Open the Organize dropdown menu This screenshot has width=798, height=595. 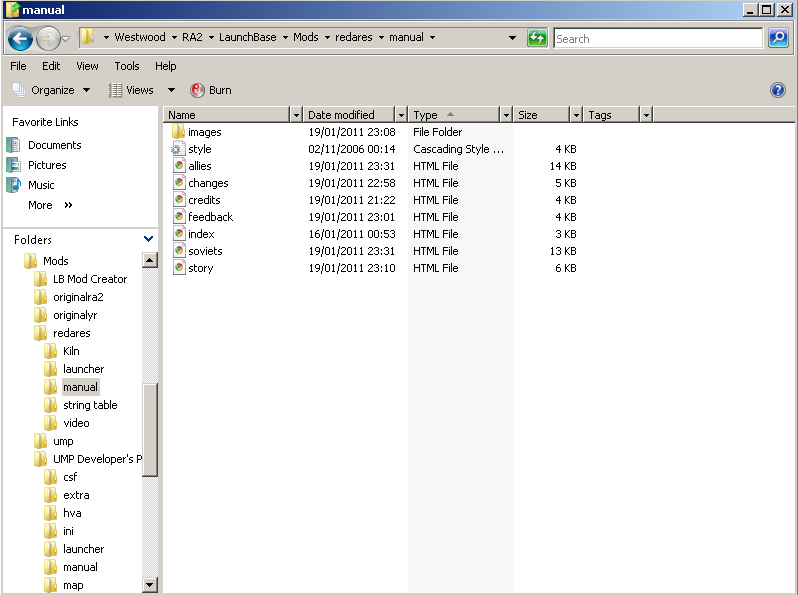click(52, 90)
